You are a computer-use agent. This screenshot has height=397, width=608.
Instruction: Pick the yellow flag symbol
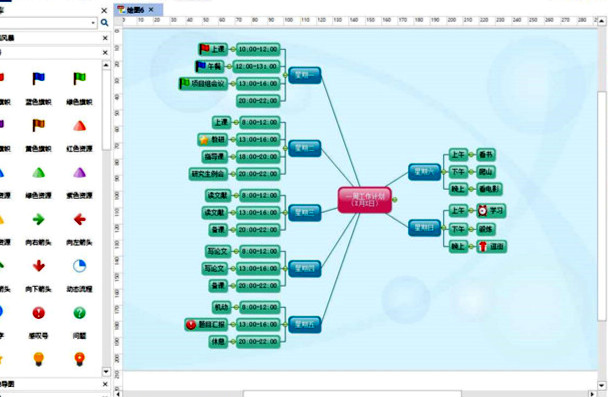38,125
